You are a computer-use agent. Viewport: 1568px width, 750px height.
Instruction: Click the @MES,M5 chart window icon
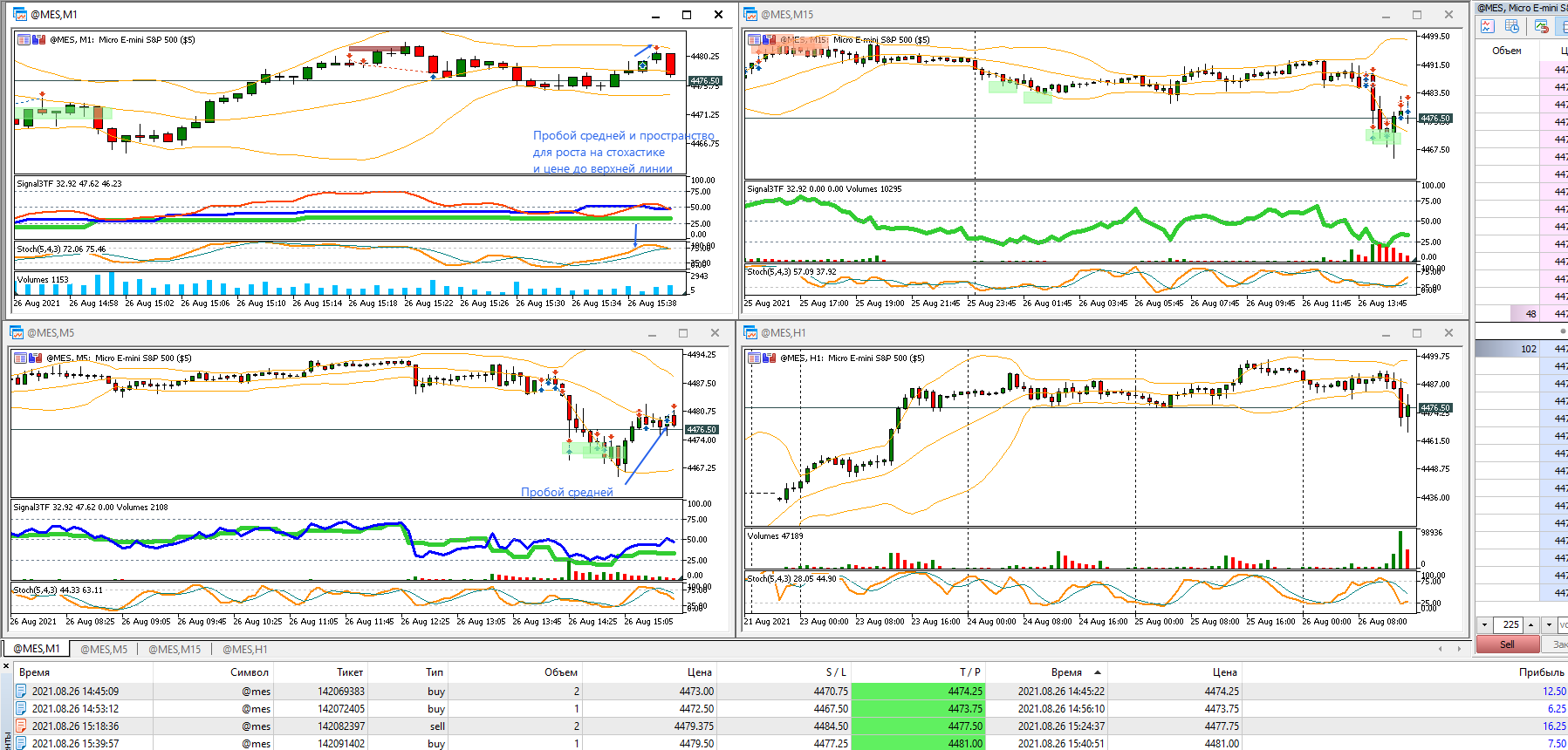[17, 332]
